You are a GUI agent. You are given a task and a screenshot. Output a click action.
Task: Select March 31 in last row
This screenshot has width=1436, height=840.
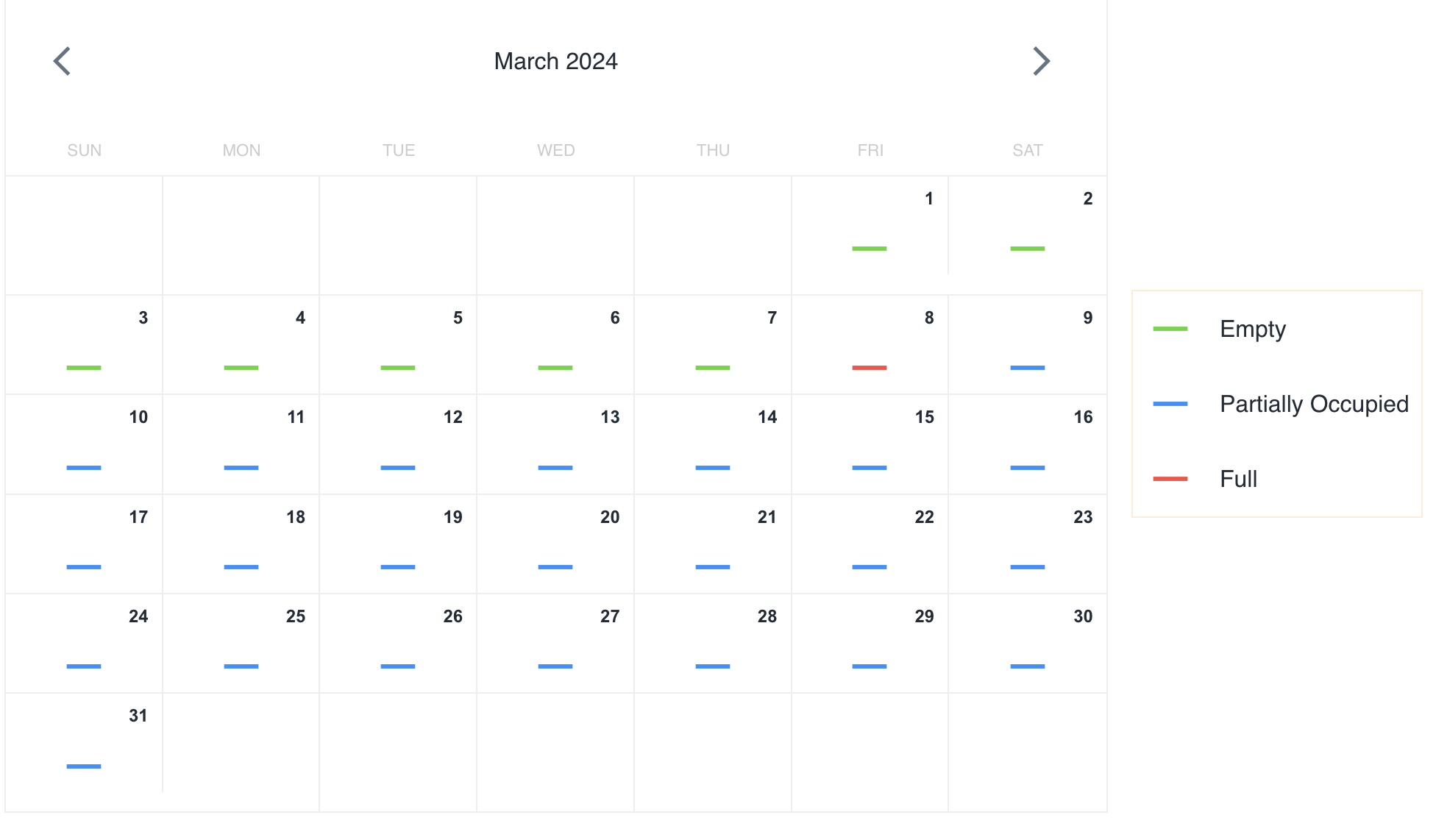pos(84,752)
